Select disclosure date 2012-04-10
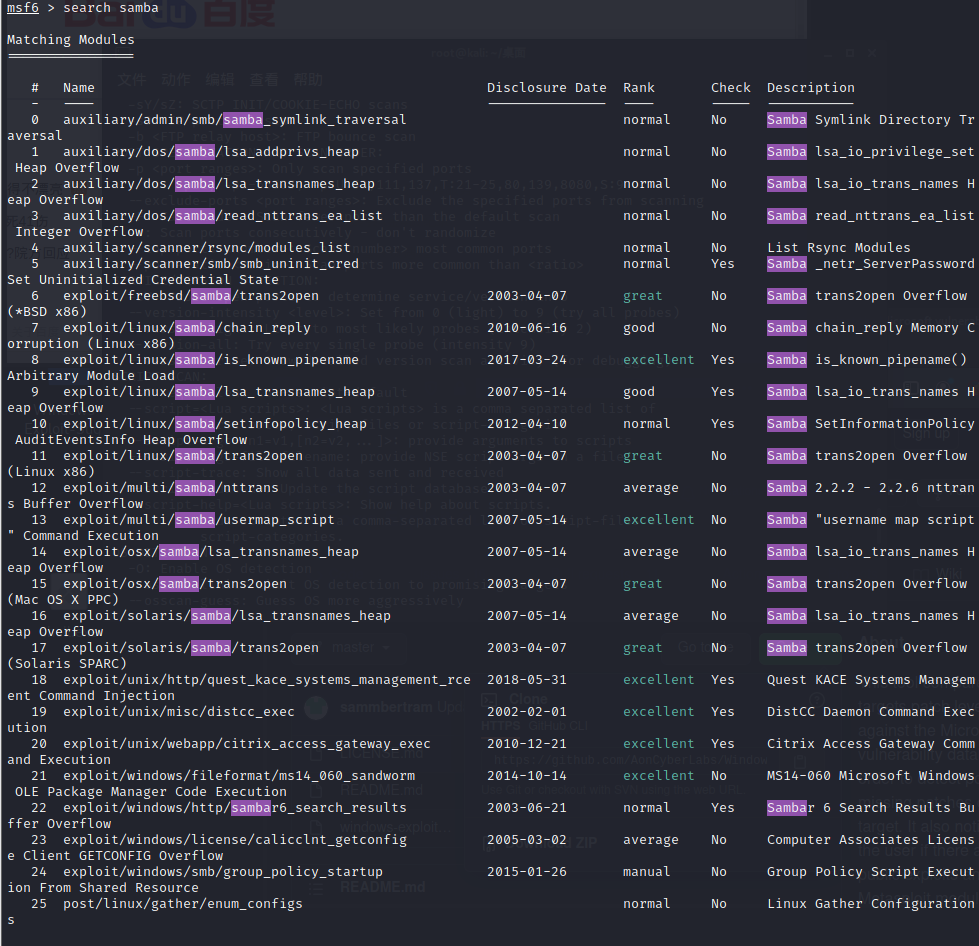The width and height of the screenshot is (979, 946). [x=527, y=424]
